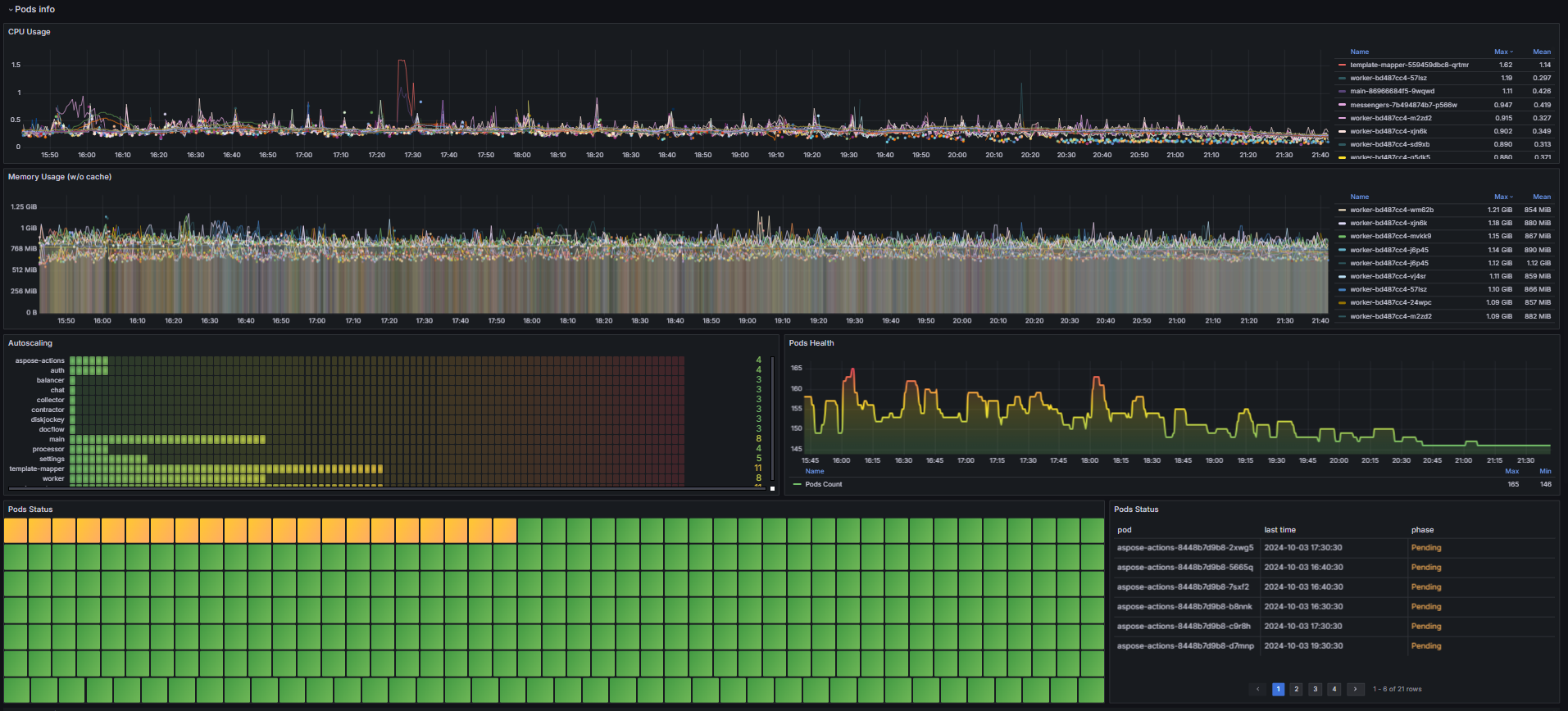The height and width of the screenshot is (711, 1568).
Task: Toggle main-86966684f5-9wqwd series in CPU legend
Action: pyautogui.click(x=1393, y=91)
